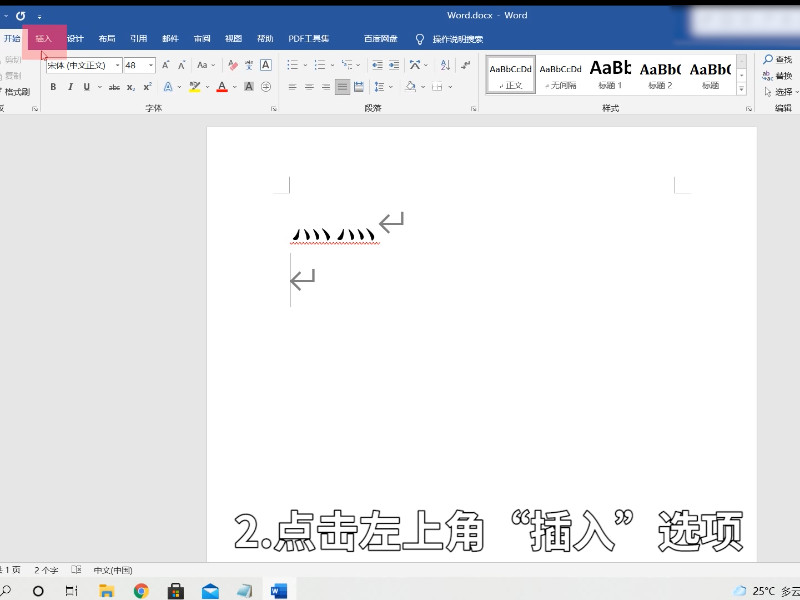Center the paragraph text

coord(309,87)
